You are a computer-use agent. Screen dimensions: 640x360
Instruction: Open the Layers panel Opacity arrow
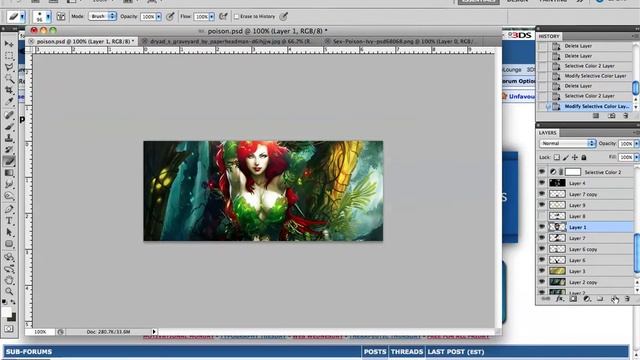[636, 144]
